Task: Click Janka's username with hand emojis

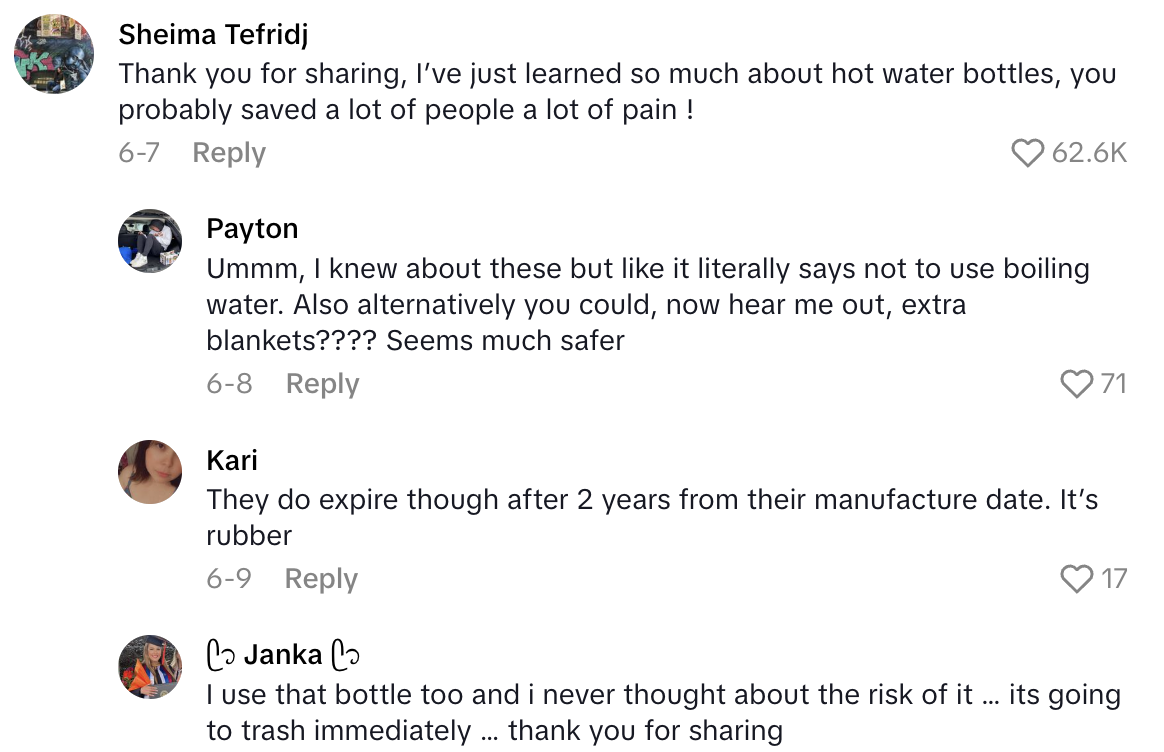Action: (x=283, y=654)
